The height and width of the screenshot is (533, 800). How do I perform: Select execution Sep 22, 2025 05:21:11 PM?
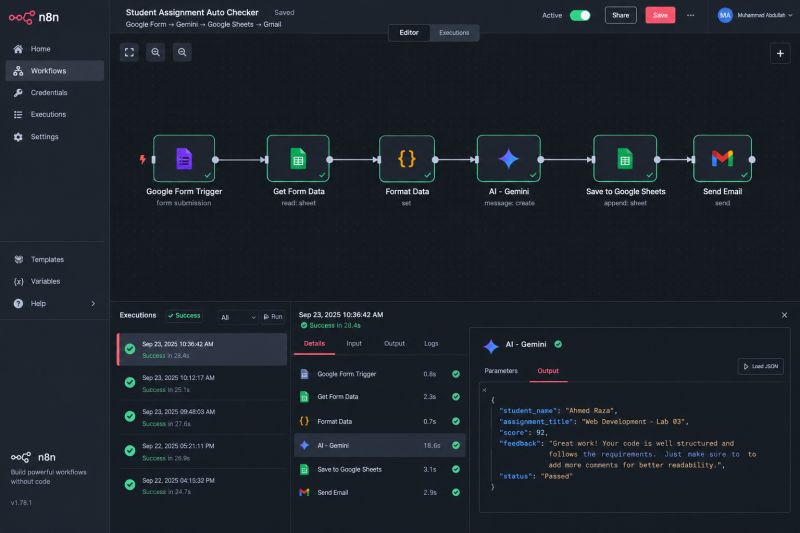[x=202, y=451]
